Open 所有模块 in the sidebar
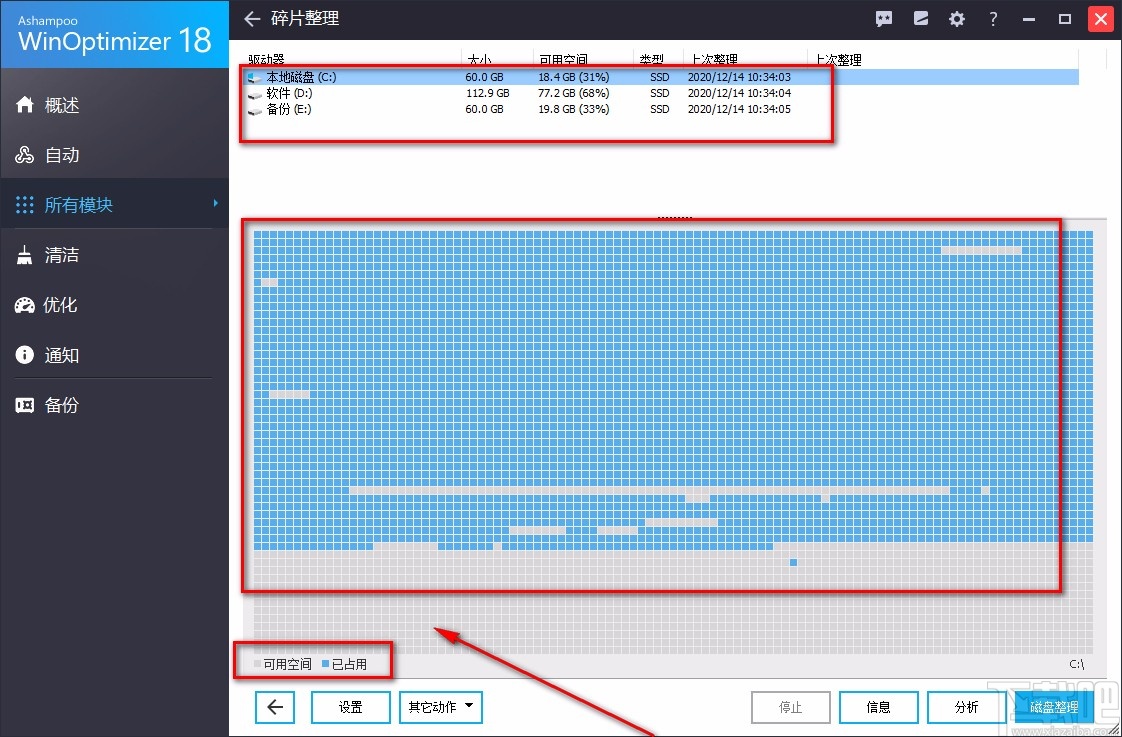Screen dimensions: 1122x737 (x=114, y=205)
